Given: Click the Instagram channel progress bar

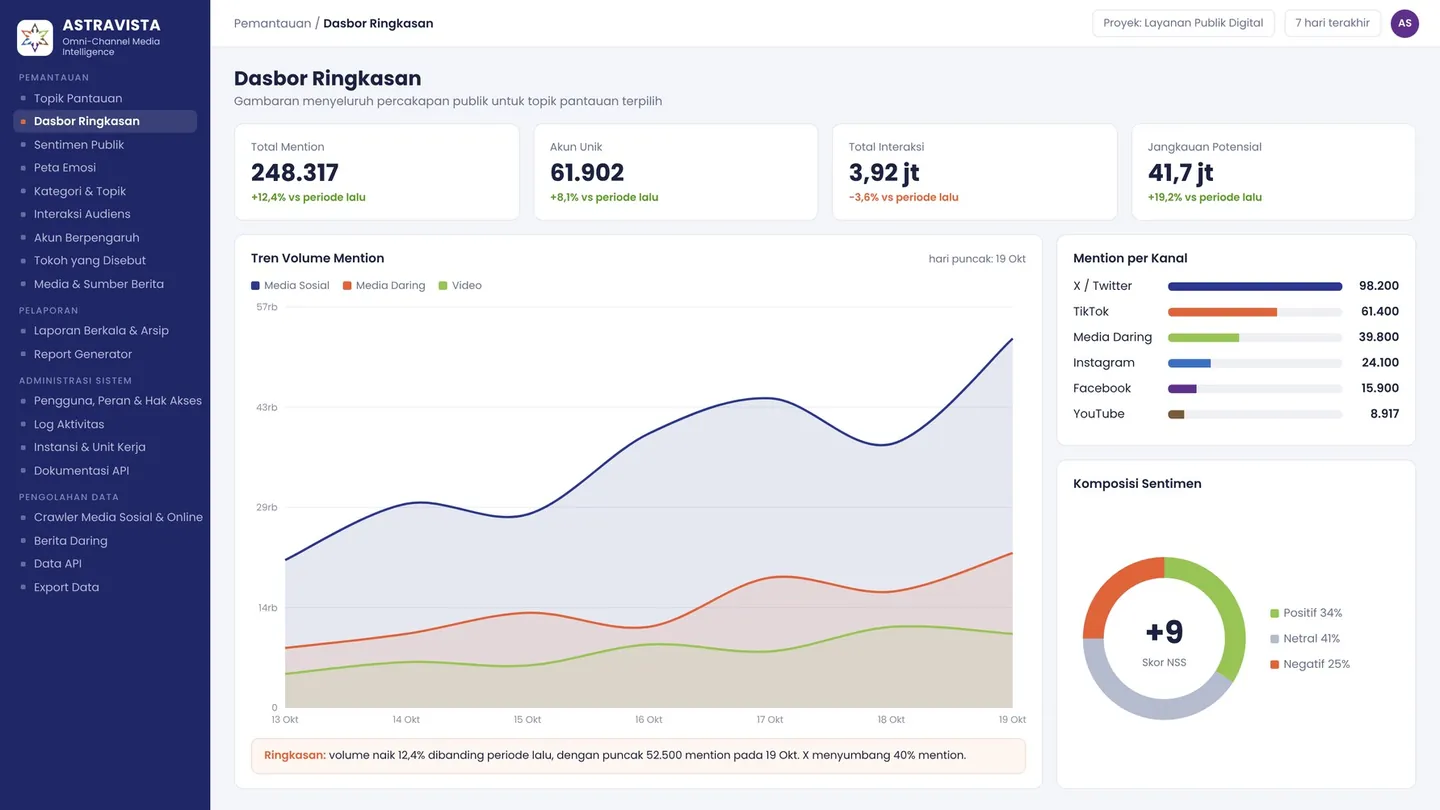Looking at the screenshot, I should [x=1255, y=363].
